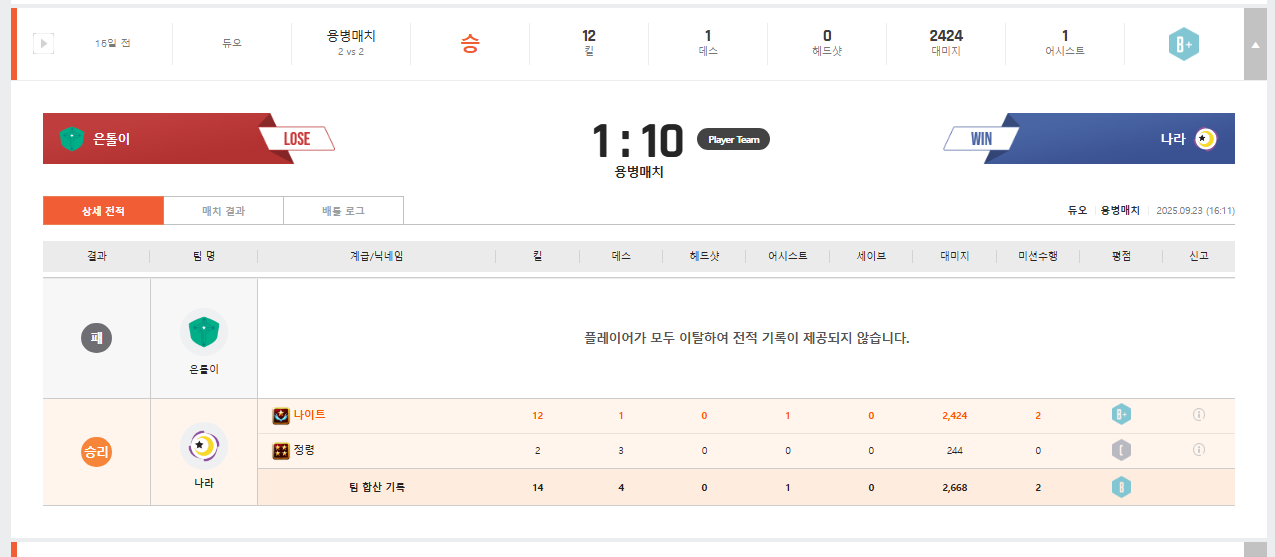Select the 상세 전적 tab
The image size is (1275, 557).
coord(103,211)
